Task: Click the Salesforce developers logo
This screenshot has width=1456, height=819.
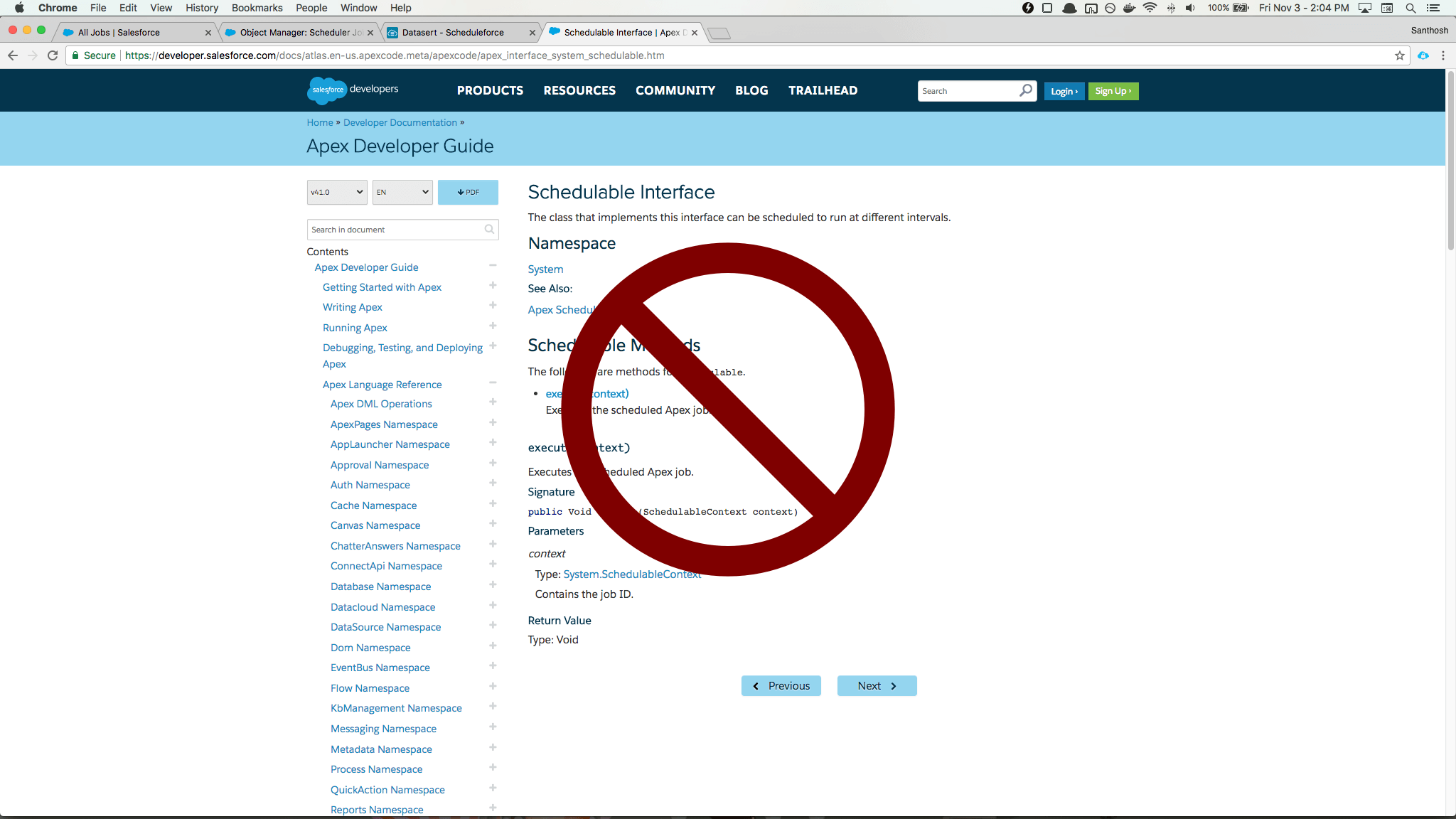Action: coord(353,90)
